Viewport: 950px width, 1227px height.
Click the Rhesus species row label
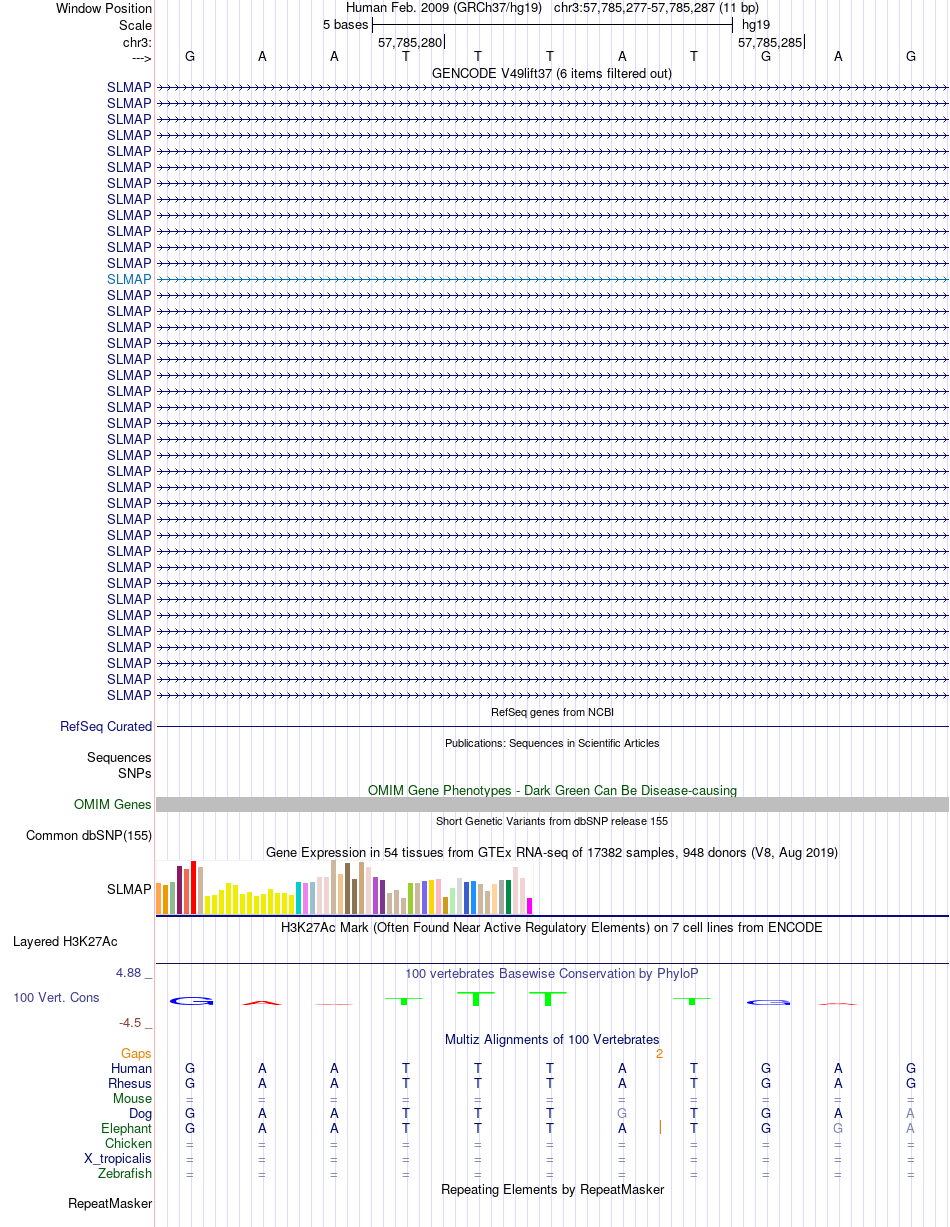[x=130, y=1083]
